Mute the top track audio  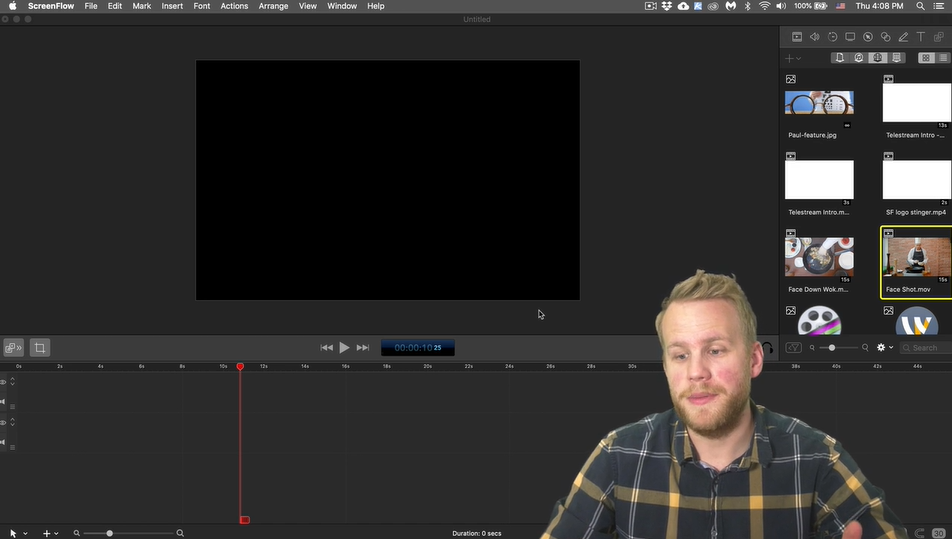[3, 401]
